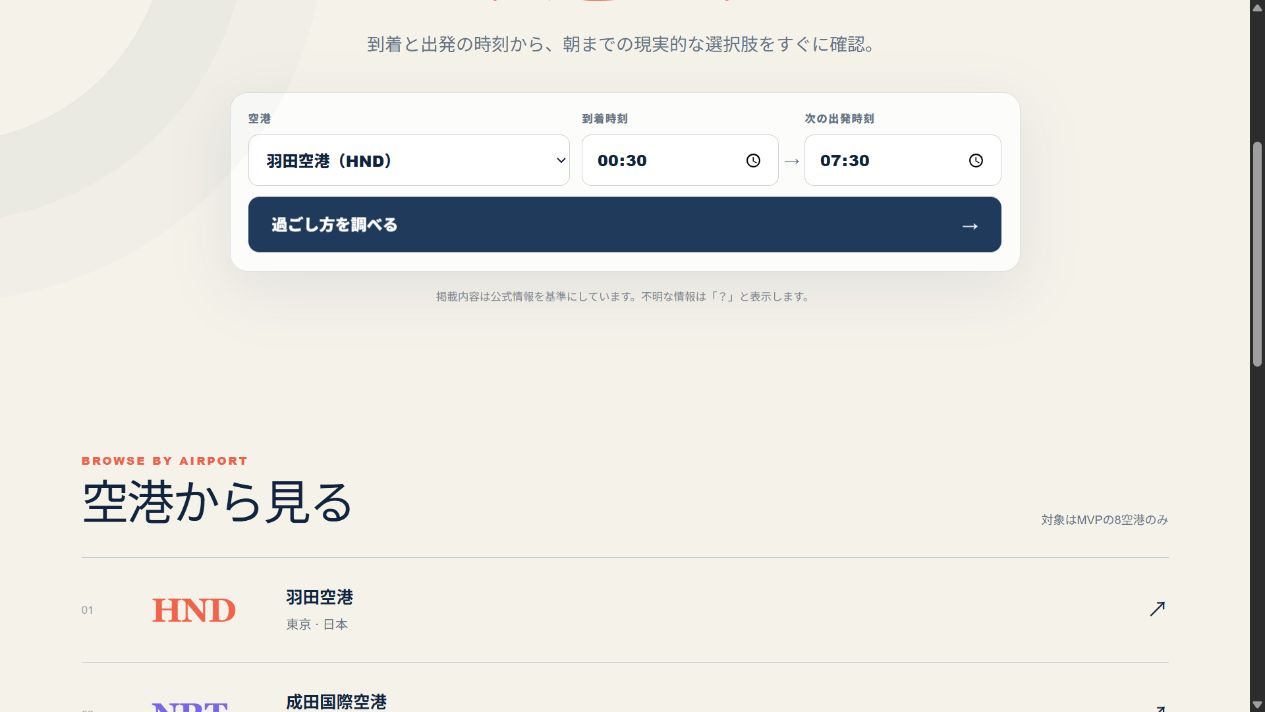Click the 過ごし方を調べる button
The height and width of the screenshot is (712, 1265).
(x=625, y=225)
